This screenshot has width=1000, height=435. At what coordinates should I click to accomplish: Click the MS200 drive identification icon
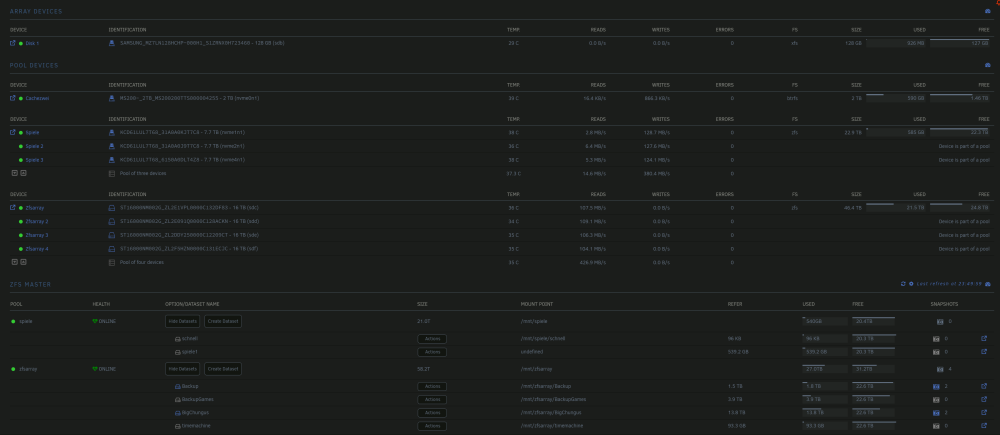[112, 98]
